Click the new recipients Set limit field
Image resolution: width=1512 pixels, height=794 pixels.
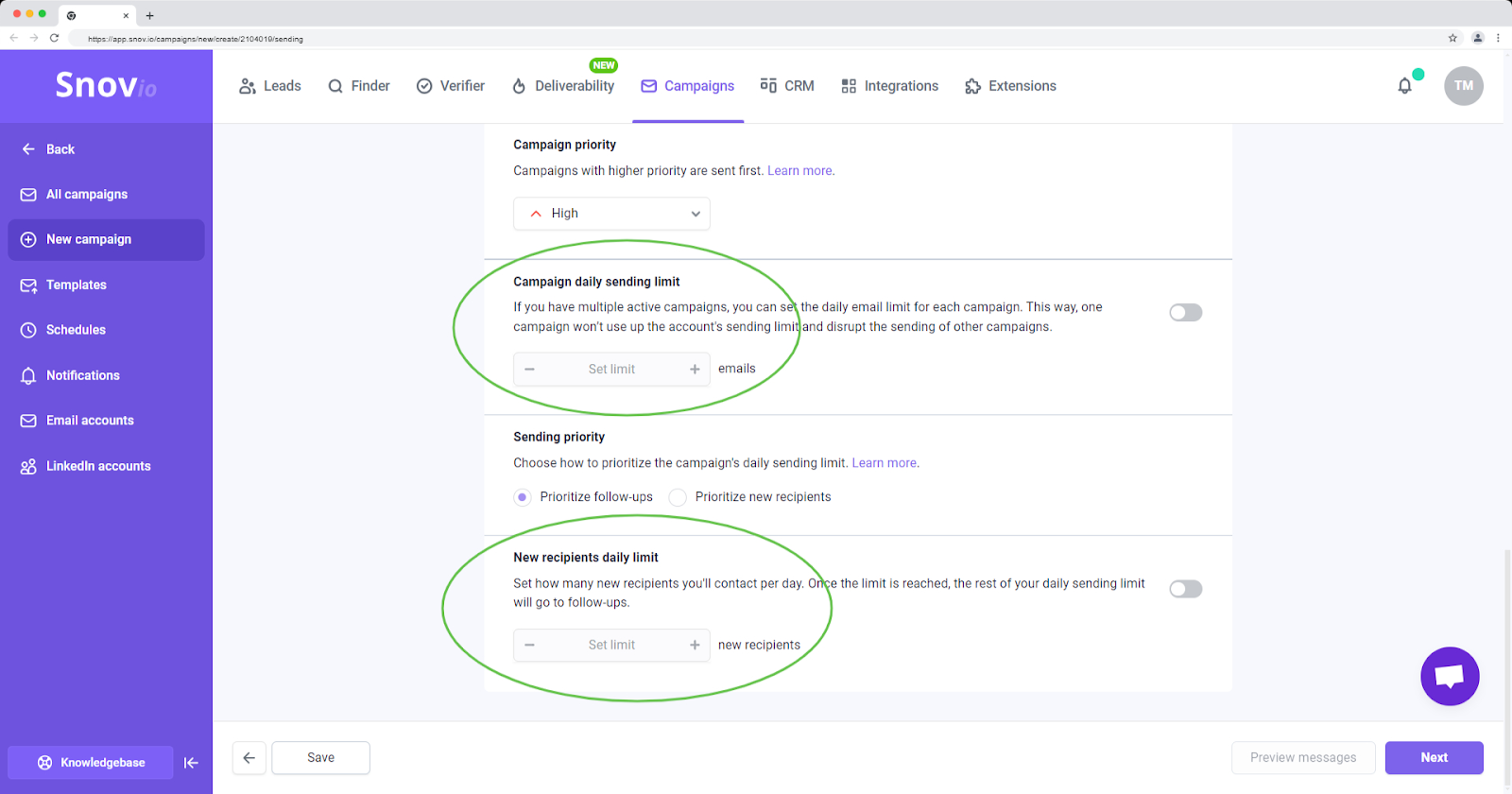click(x=611, y=646)
